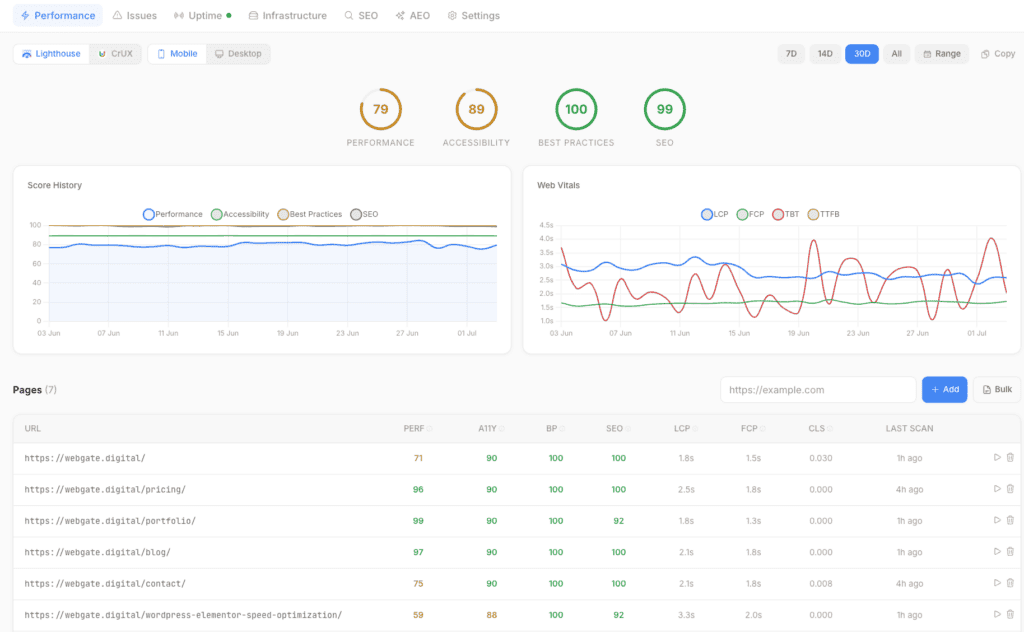Viewport: 1024px width, 632px height.
Task: Toggle the TTFB series in Web Vitals legend
Action: click(824, 214)
